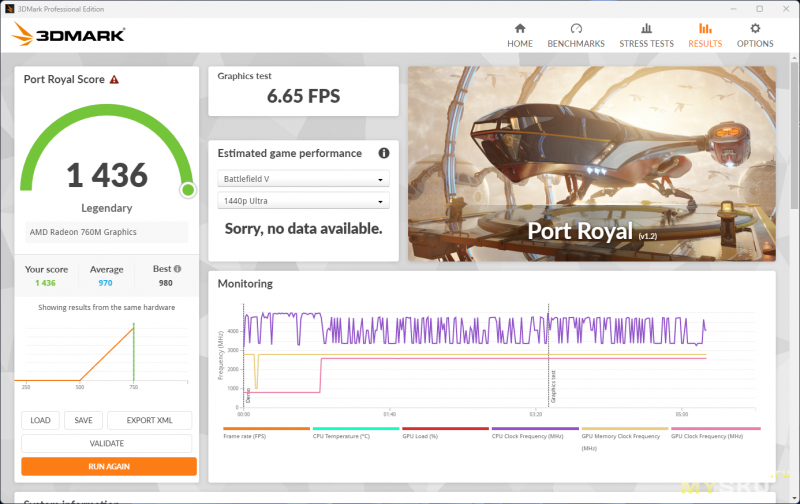The width and height of the screenshot is (800, 504).
Task: Toggle Frame rate (FPS) legend swatch
Action: (x=266, y=429)
